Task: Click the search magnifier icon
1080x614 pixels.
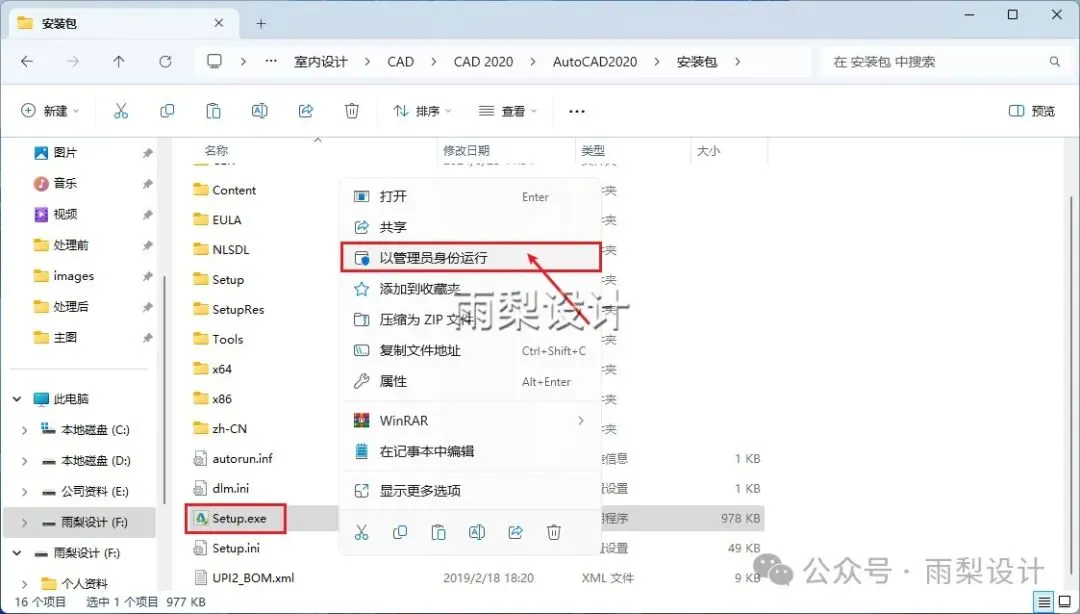Action: (1055, 61)
